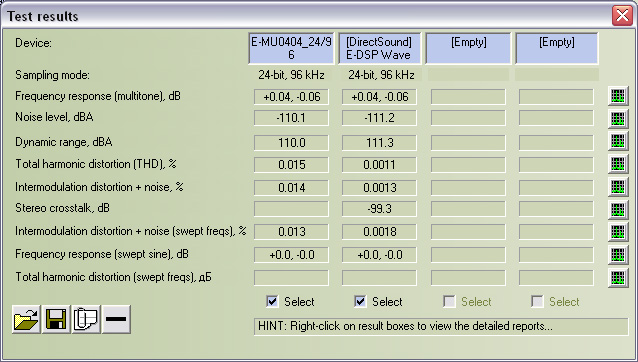The height and width of the screenshot is (362, 638).
Task: Click the 111.3 dynamic range value
Action: coord(379,143)
